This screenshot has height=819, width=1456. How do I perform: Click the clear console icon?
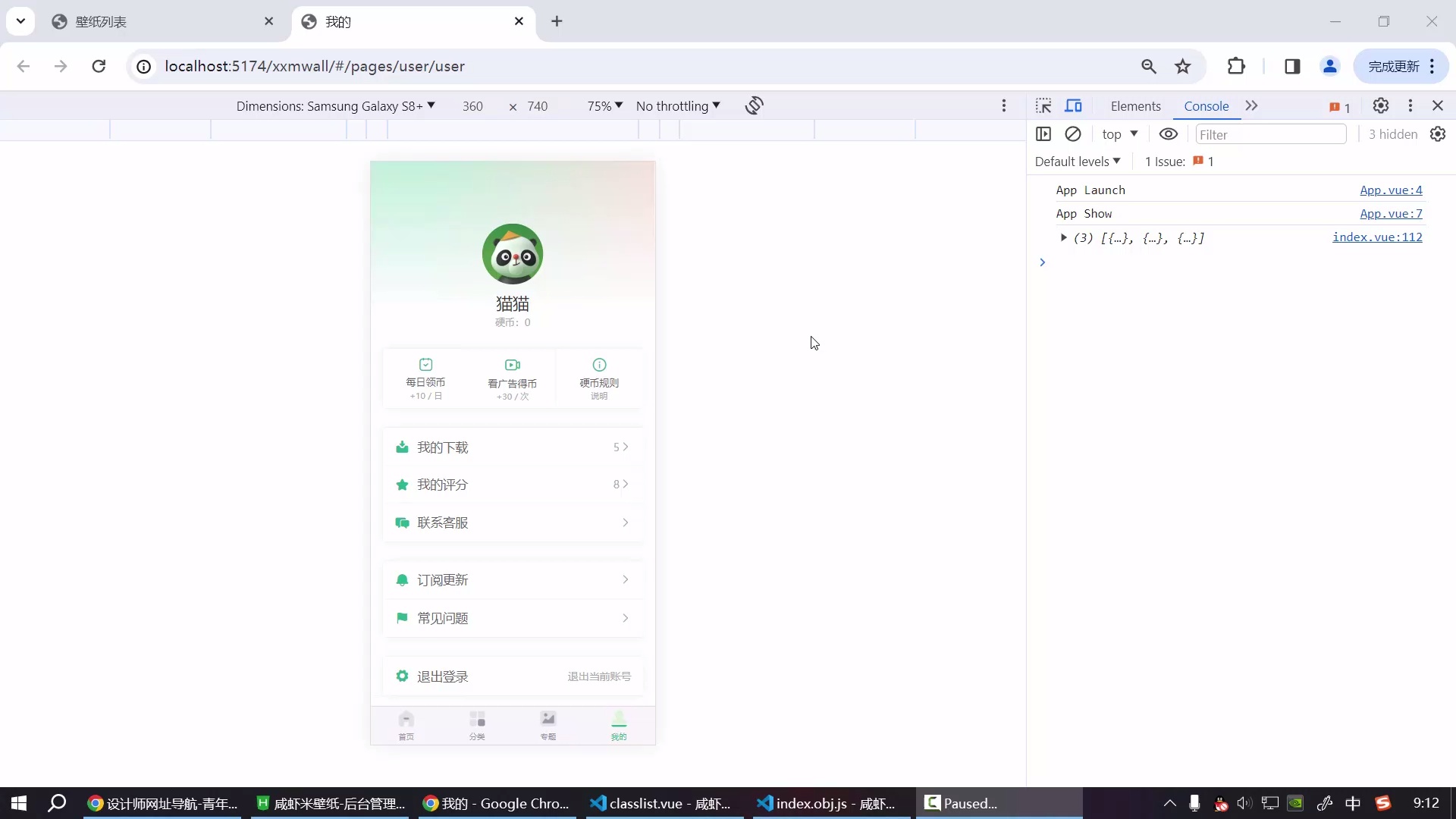click(1072, 134)
